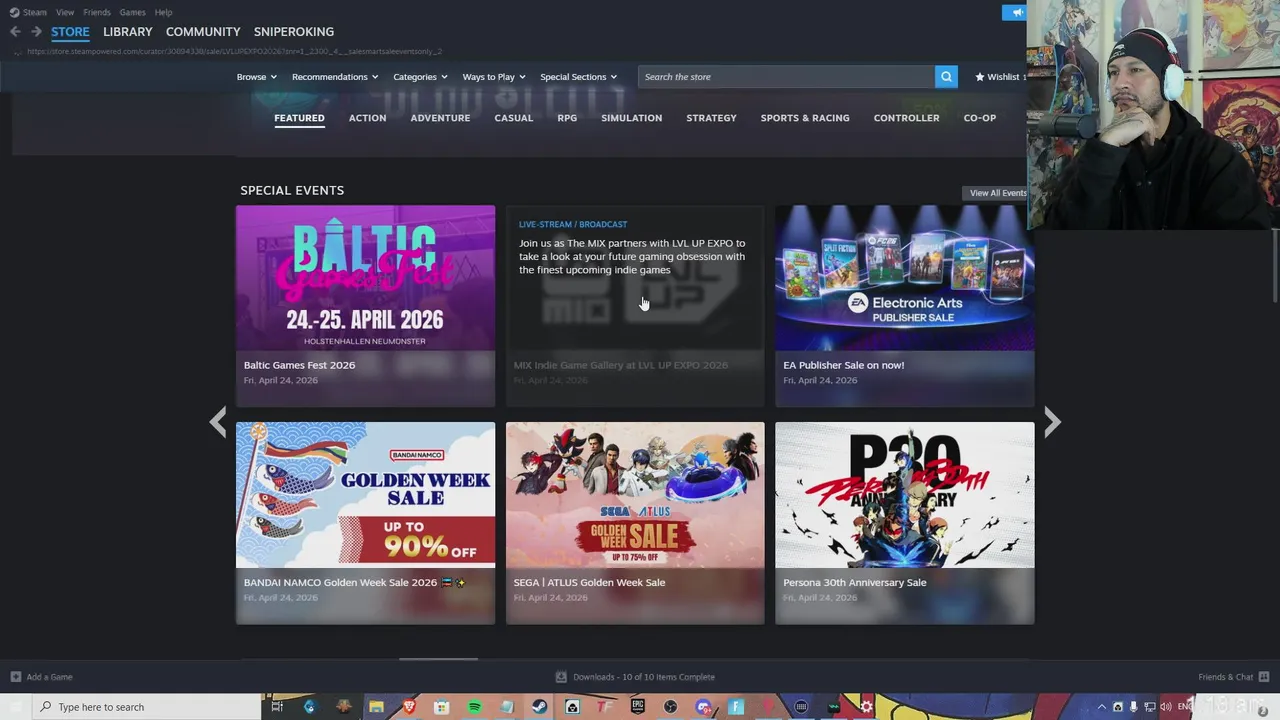Select the ACTION category tab
The height and width of the screenshot is (720, 1280).
coord(367,118)
